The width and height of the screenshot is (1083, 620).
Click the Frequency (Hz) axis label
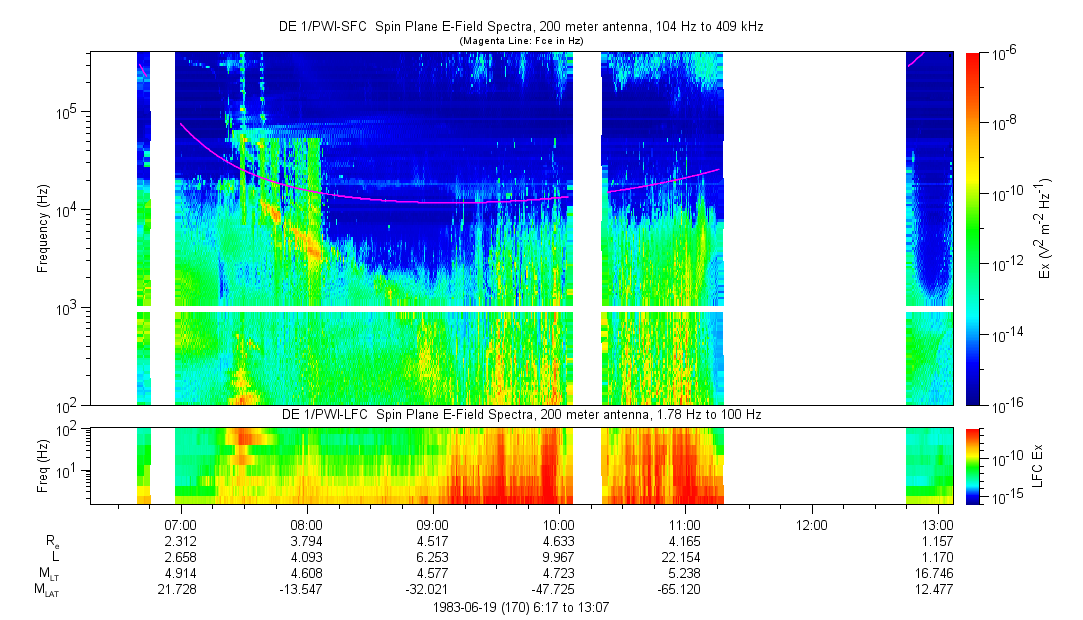pos(43,229)
